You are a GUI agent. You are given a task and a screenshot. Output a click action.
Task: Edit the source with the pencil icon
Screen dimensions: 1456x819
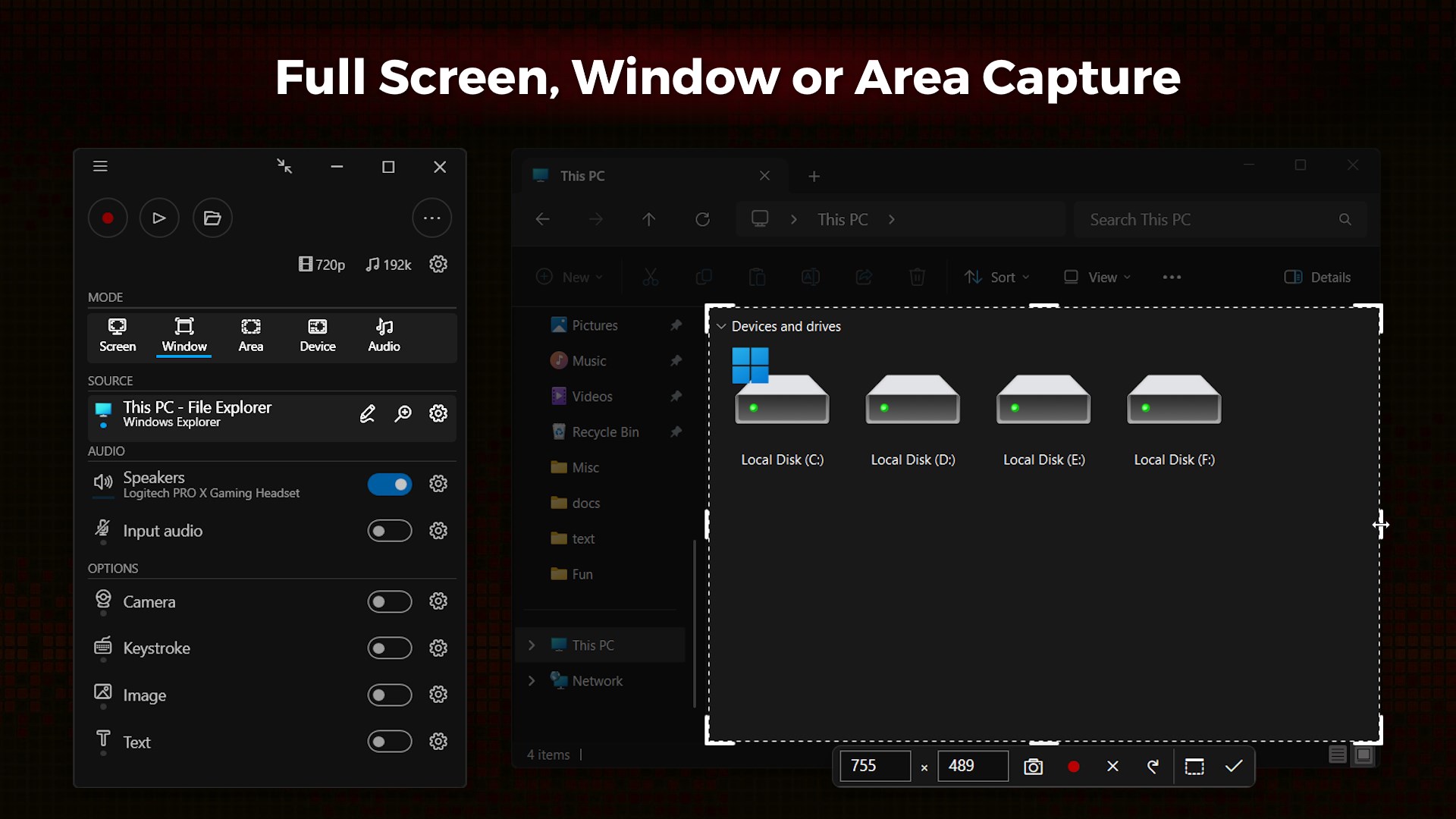367,414
